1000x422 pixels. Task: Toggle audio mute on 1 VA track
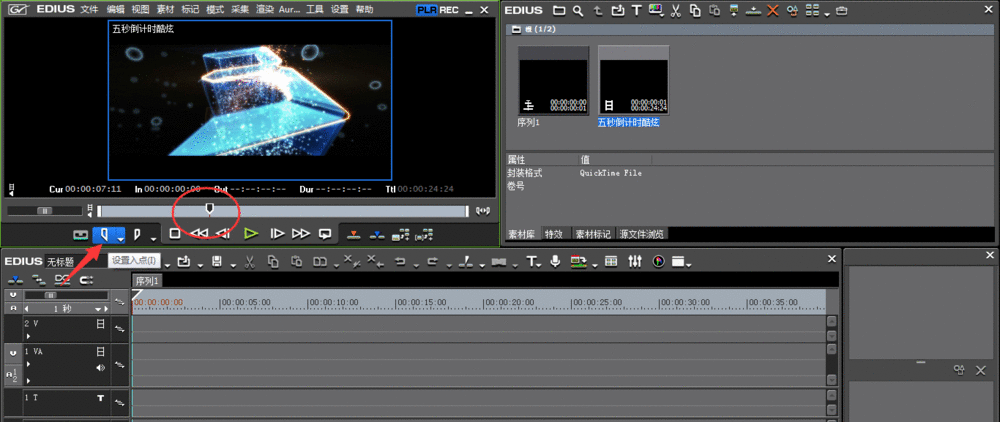coord(100,367)
